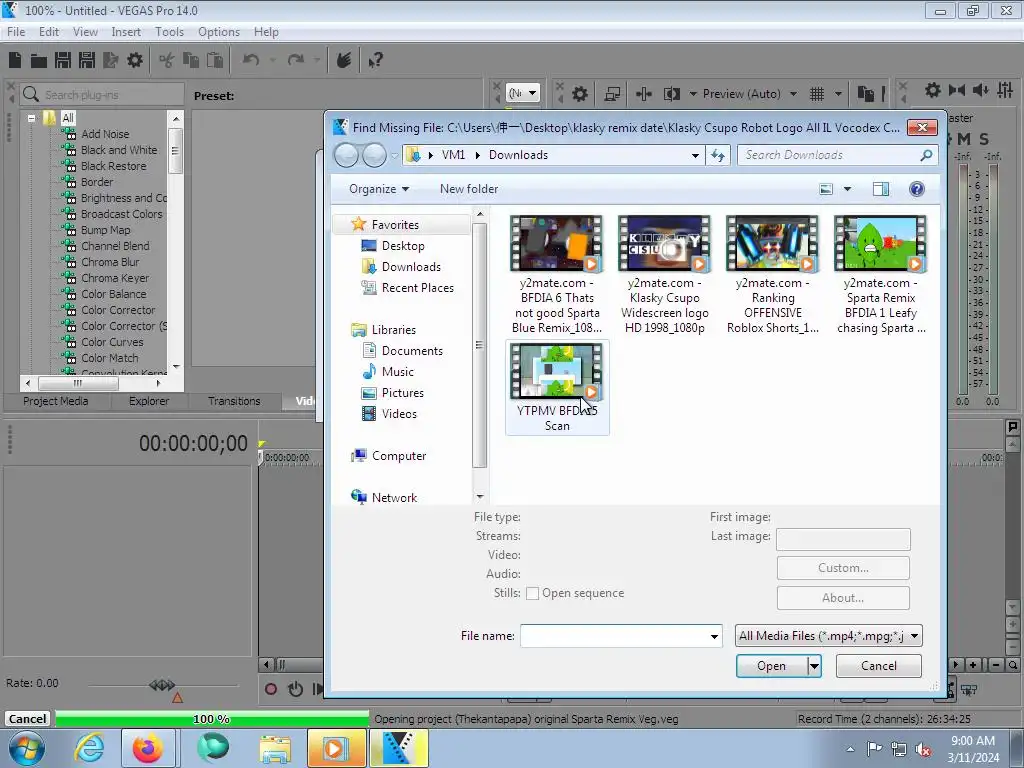The width and height of the screenshot is (1024, 768).
Task: Click the Search Downloads field
Action: point(838,155)
